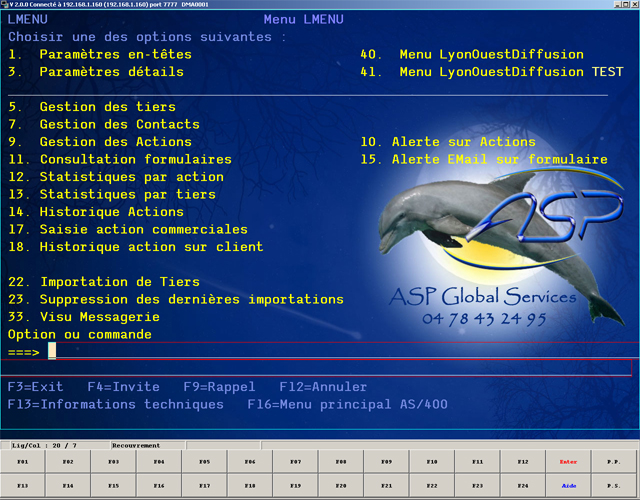
Task: Click F13=Informations techniques label
Action: pos(116,404)
